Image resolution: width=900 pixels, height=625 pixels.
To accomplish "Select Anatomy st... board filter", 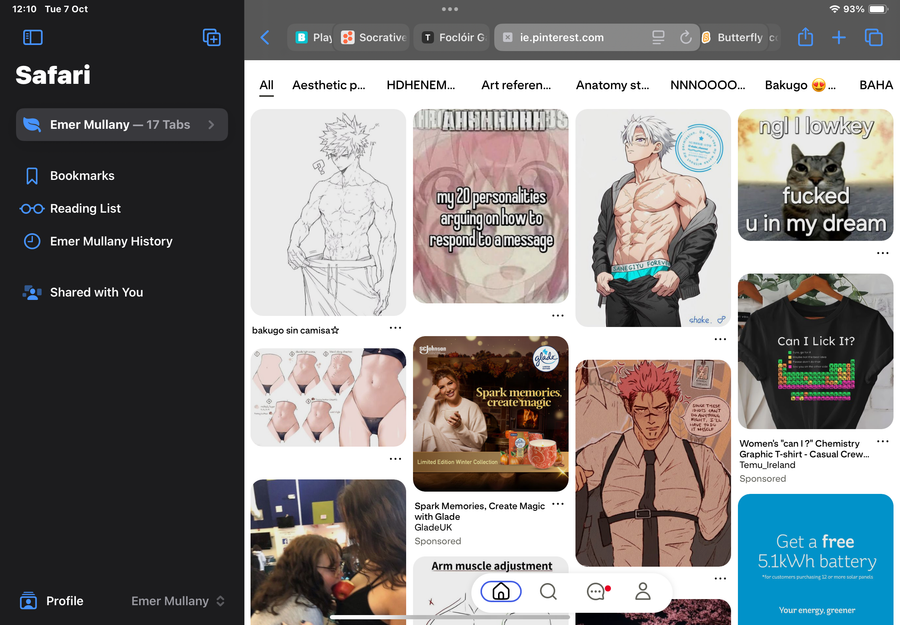I will pos(612,85).
